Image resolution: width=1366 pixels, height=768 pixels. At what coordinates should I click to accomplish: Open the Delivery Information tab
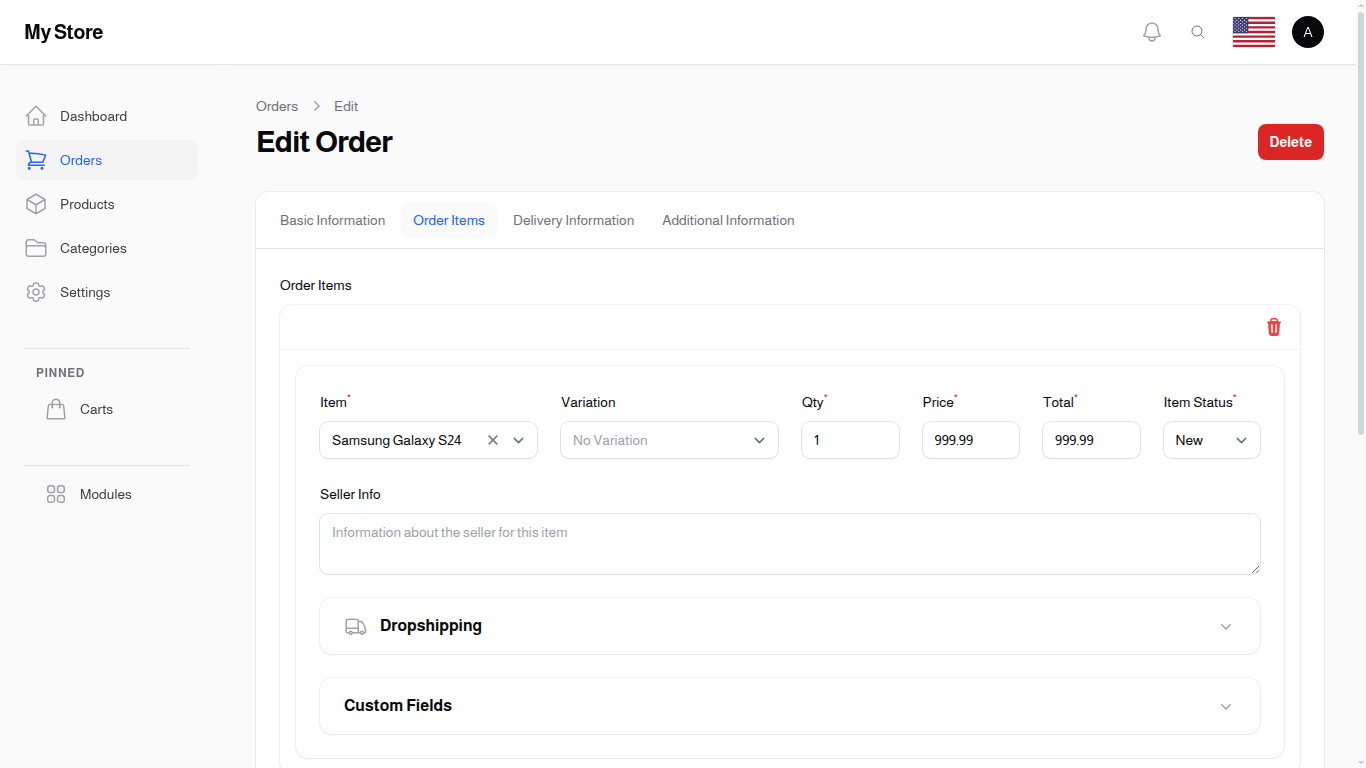point(573,220)
